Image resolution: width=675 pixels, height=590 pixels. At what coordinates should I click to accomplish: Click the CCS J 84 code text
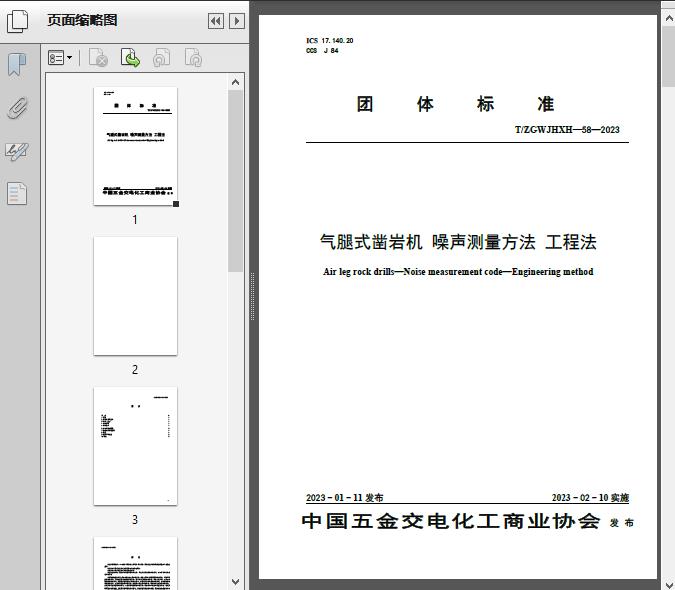click(x=322, y=50)
